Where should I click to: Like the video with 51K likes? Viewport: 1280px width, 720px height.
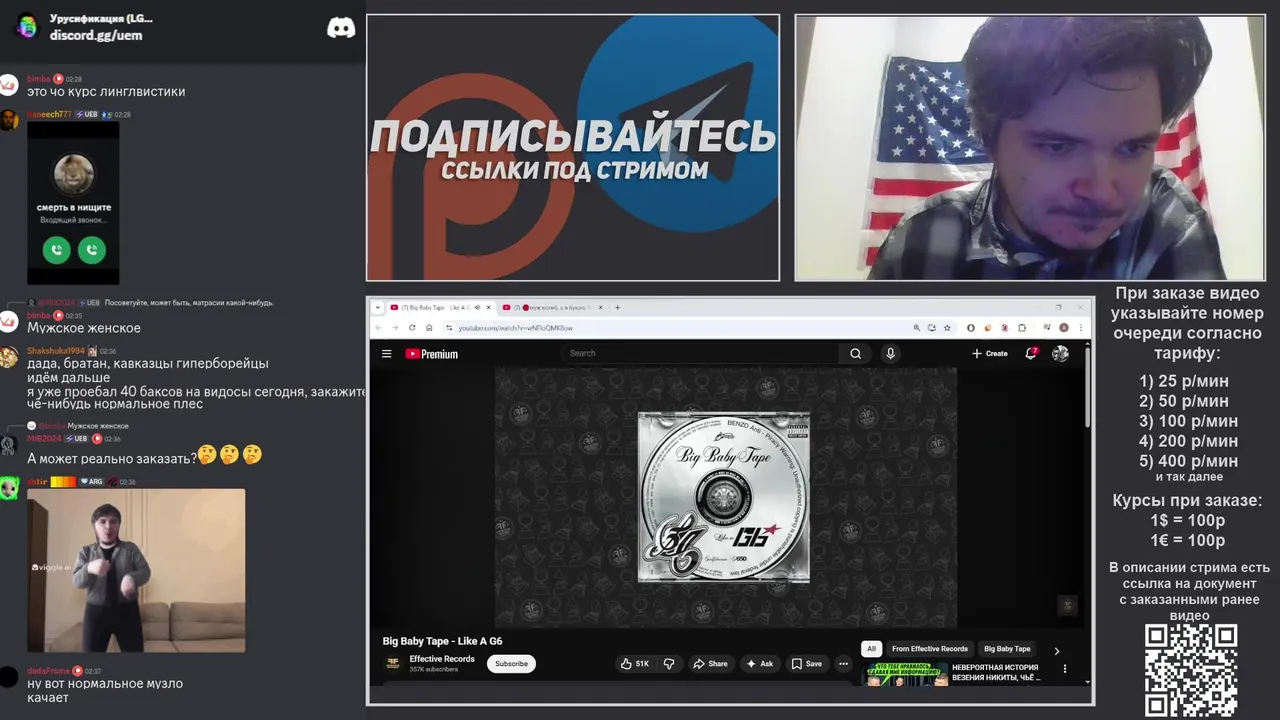point(634,663)
